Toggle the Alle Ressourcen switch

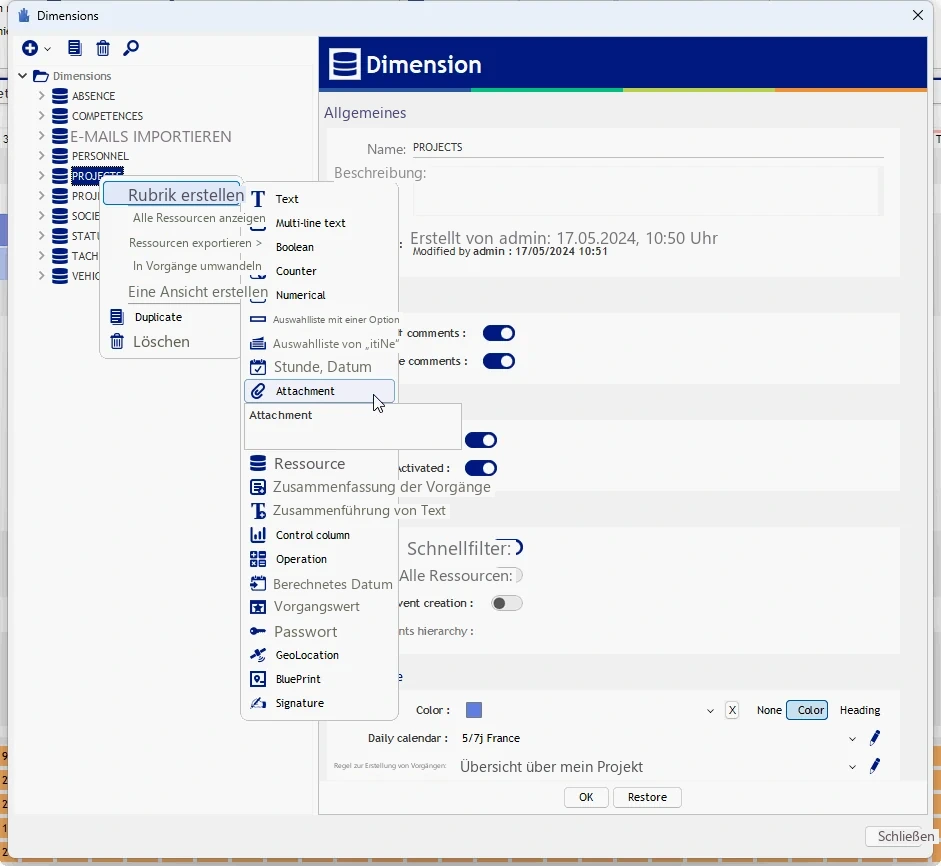click(x=519, y=575)
